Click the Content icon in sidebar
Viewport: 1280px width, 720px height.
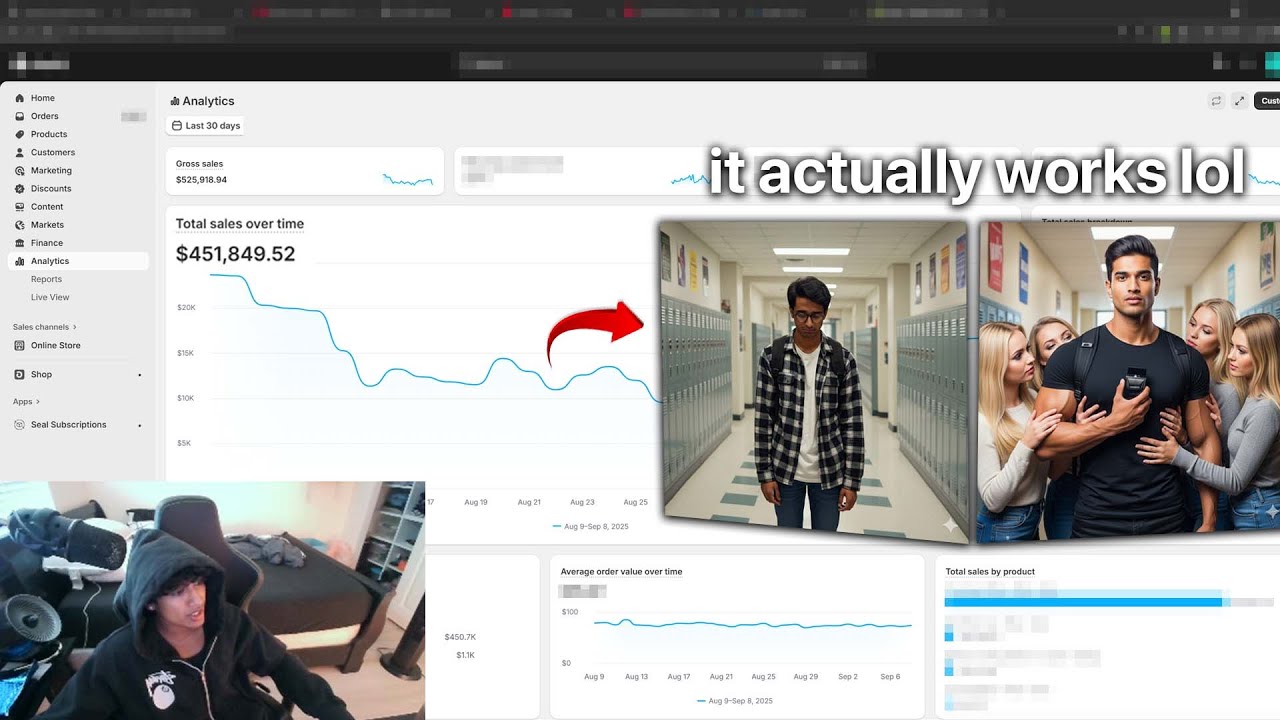tap(20, 207)
